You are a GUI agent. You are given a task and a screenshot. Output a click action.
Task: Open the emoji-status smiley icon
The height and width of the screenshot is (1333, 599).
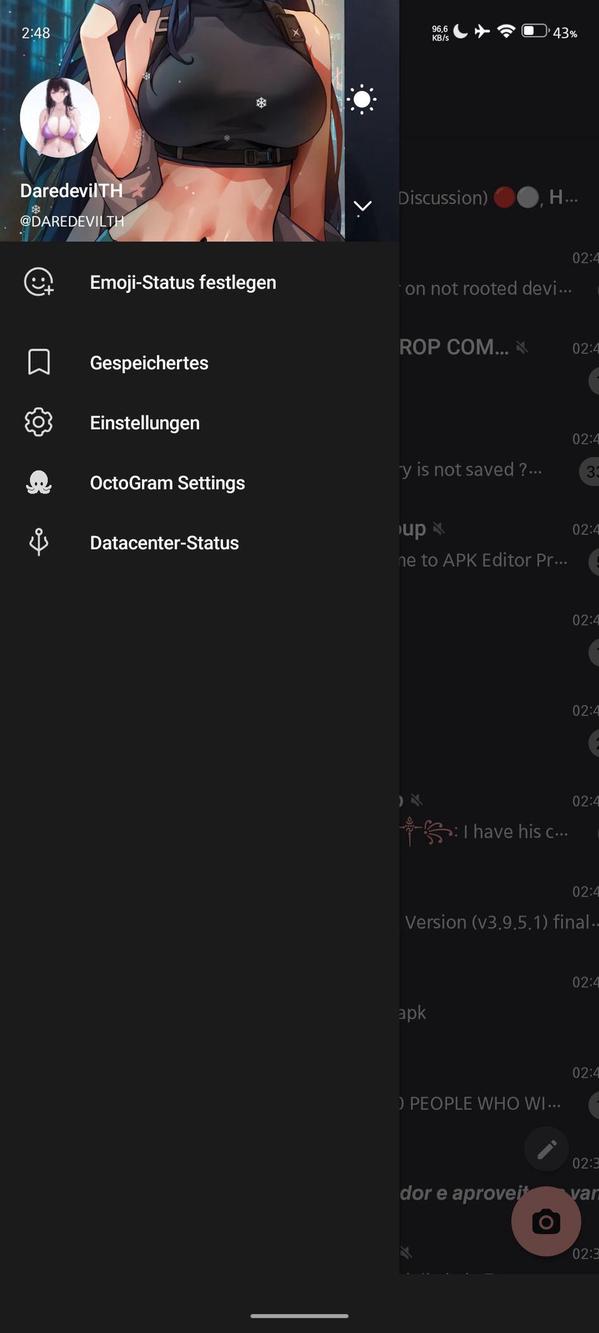coord(38,282)
